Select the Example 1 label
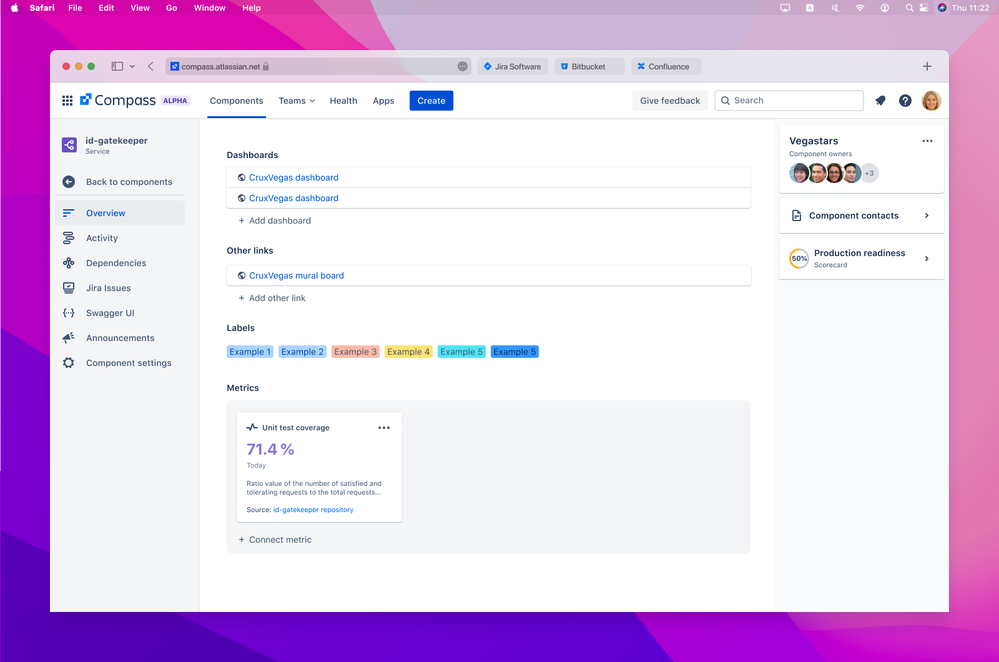Viewport: 999px width, 662px height. 250,352
